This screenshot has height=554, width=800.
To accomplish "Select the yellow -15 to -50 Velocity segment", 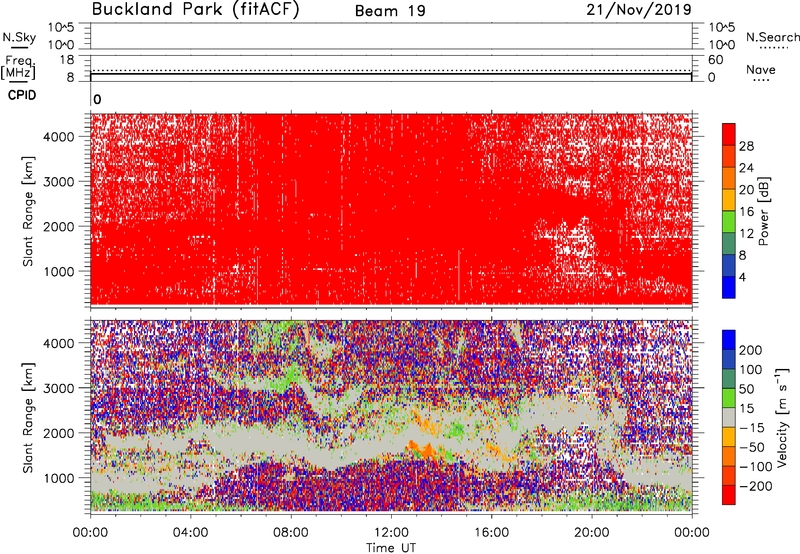I will tap(729, 437).
